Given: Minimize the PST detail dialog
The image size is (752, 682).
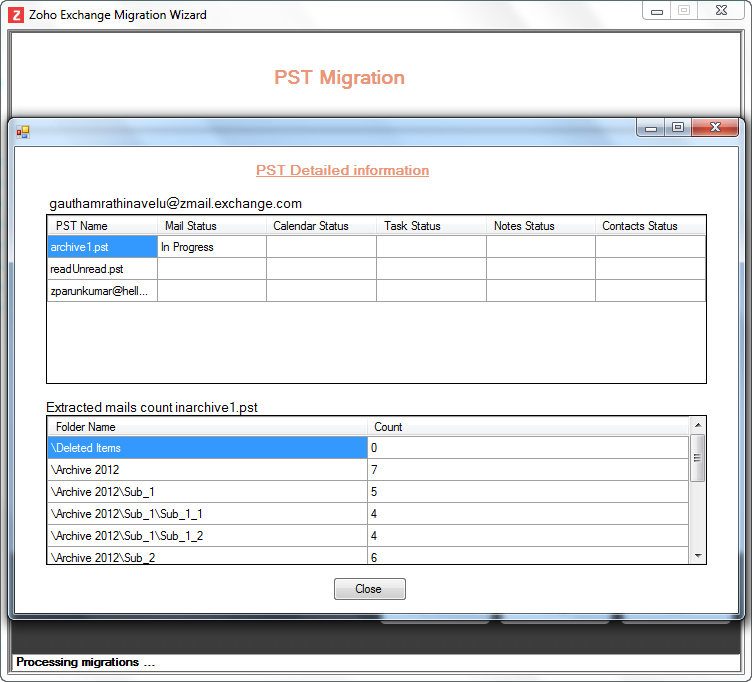Looking at the screenshot, I should click(651, 128).
